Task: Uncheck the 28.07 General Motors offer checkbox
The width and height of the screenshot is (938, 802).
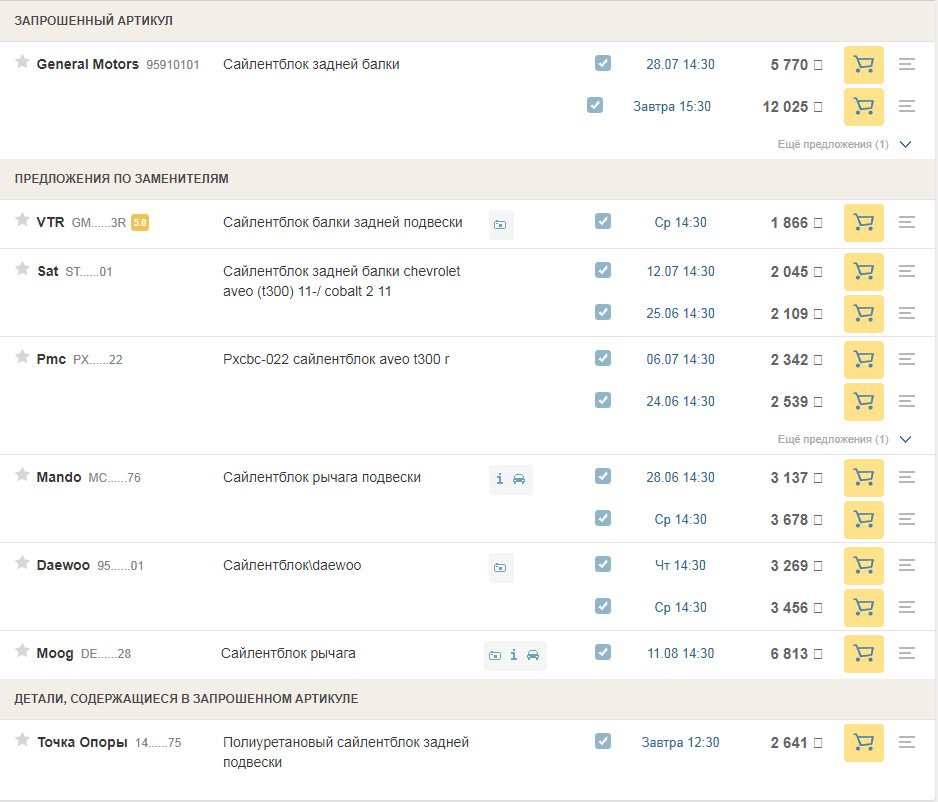Action: pos(603,62)
